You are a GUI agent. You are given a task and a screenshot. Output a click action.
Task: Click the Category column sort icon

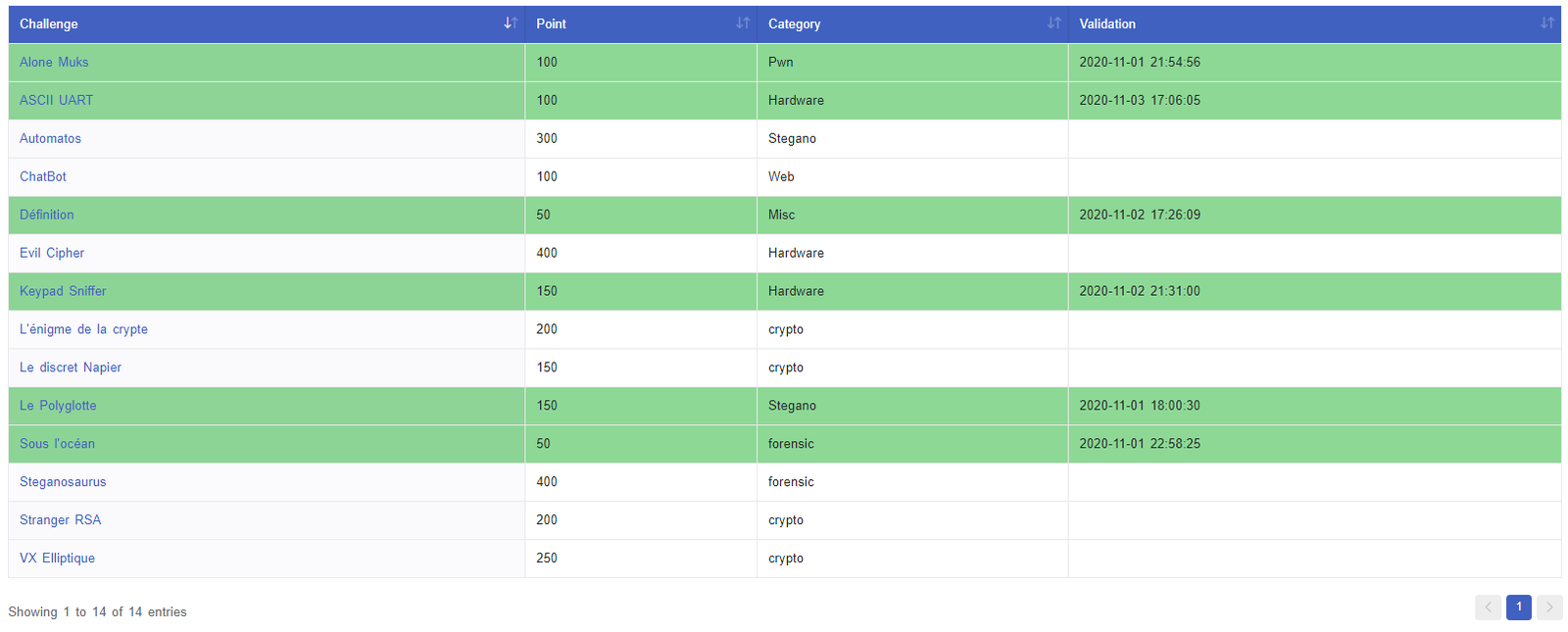pos(1053,24)
